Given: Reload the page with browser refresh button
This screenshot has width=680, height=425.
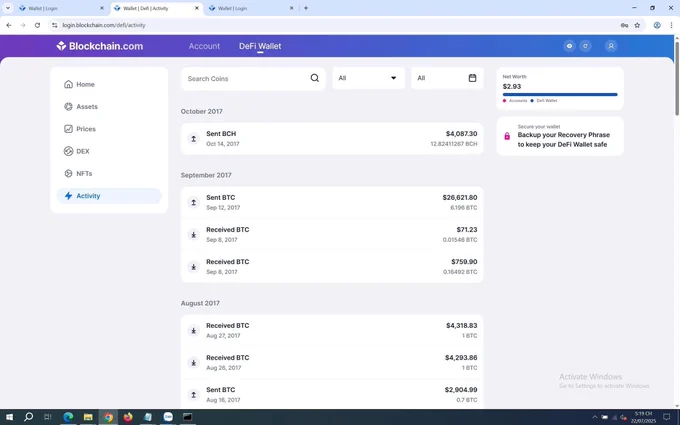Looking at the screenshot, I should [x=37, y=25].
